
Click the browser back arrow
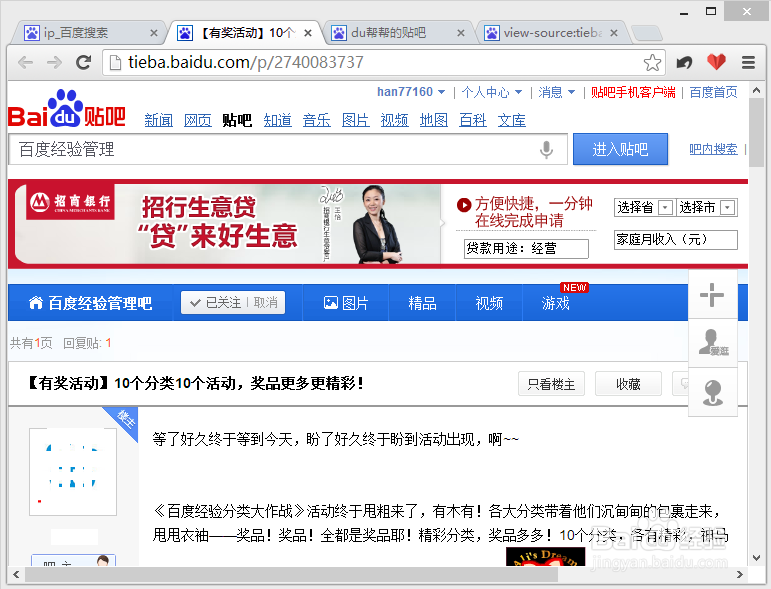(x=25, y=62)
